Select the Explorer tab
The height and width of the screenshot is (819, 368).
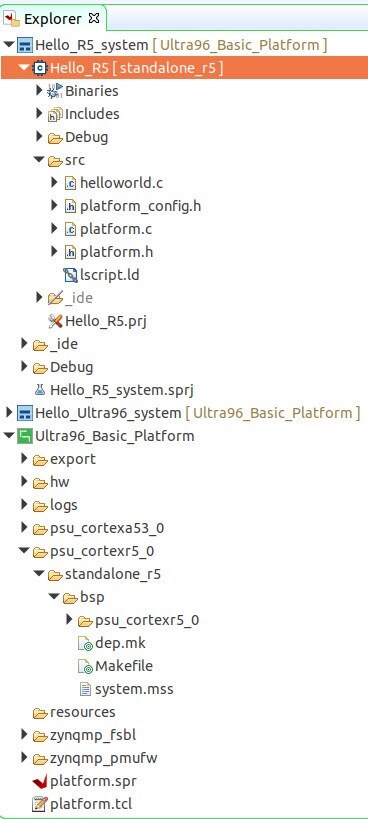(x=53, y=19)
